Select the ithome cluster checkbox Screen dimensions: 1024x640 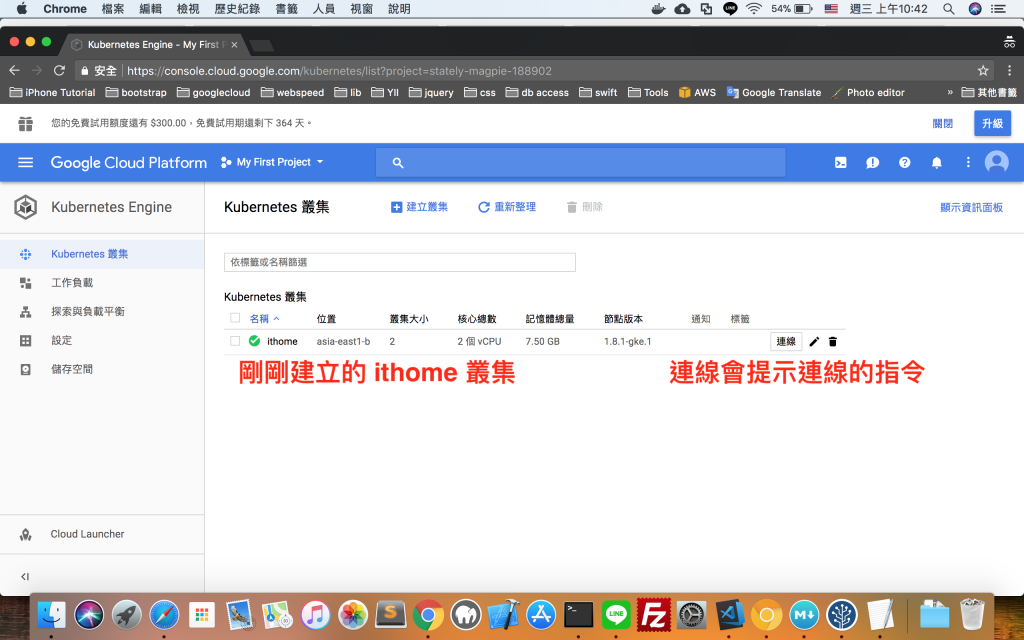click(x=235, y=341)
